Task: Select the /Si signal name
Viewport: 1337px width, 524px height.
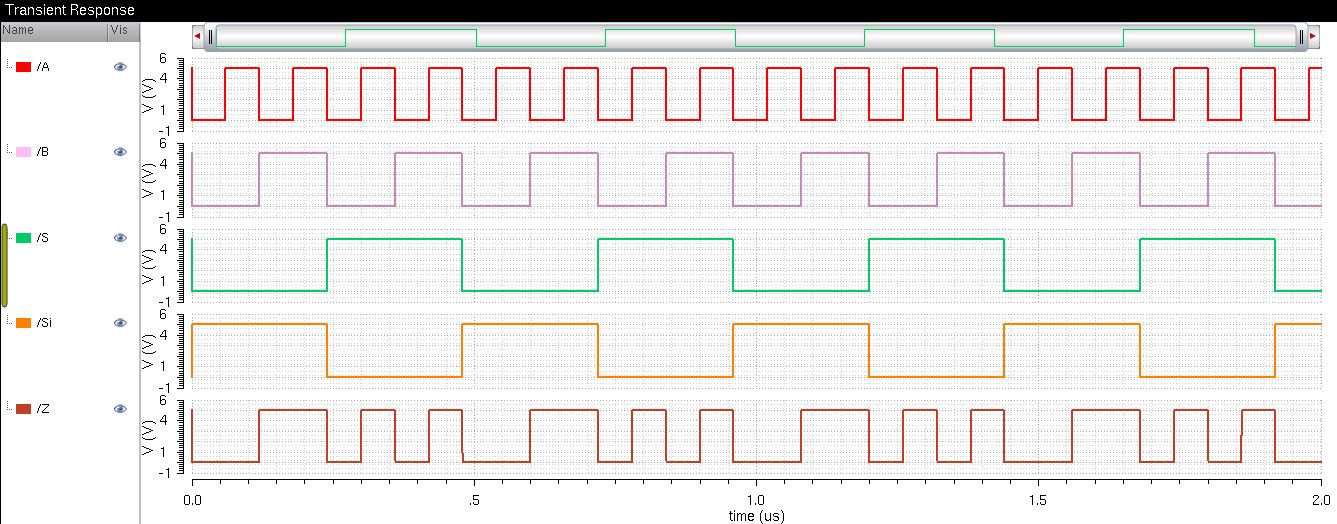Action: [44, 323]
